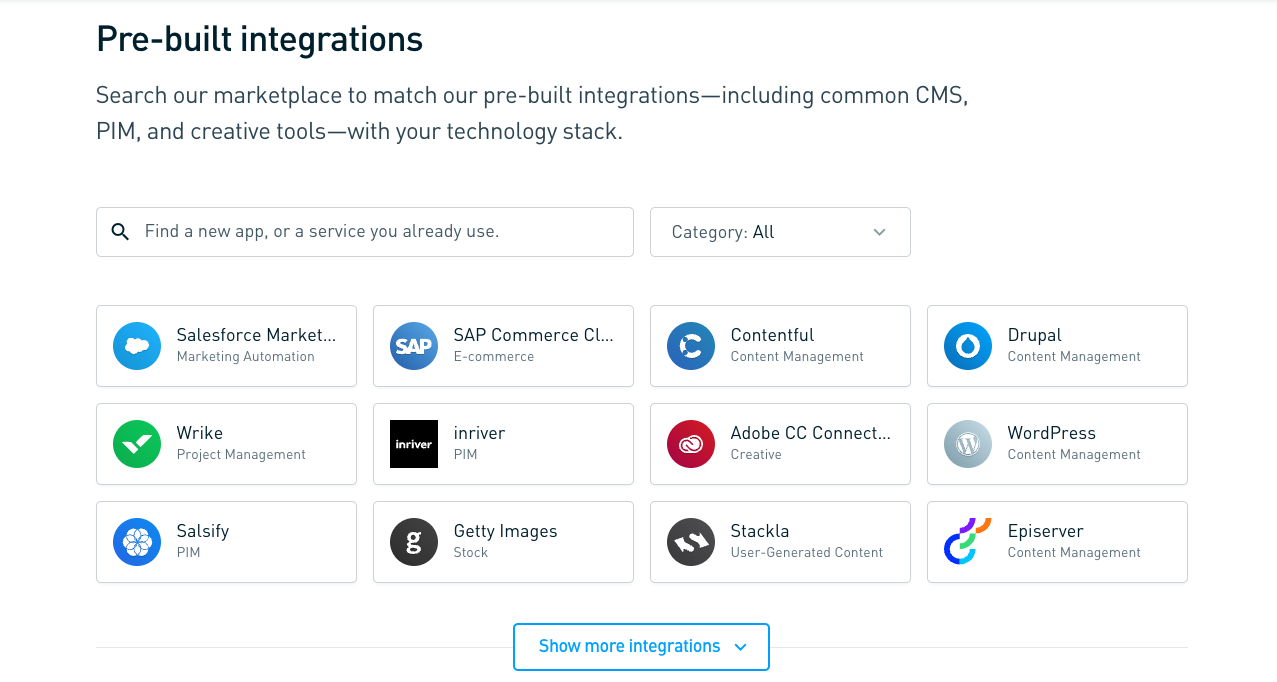Click the Adobe Creative Cloud red logo
1277x682 pixels.
[691, 444]
